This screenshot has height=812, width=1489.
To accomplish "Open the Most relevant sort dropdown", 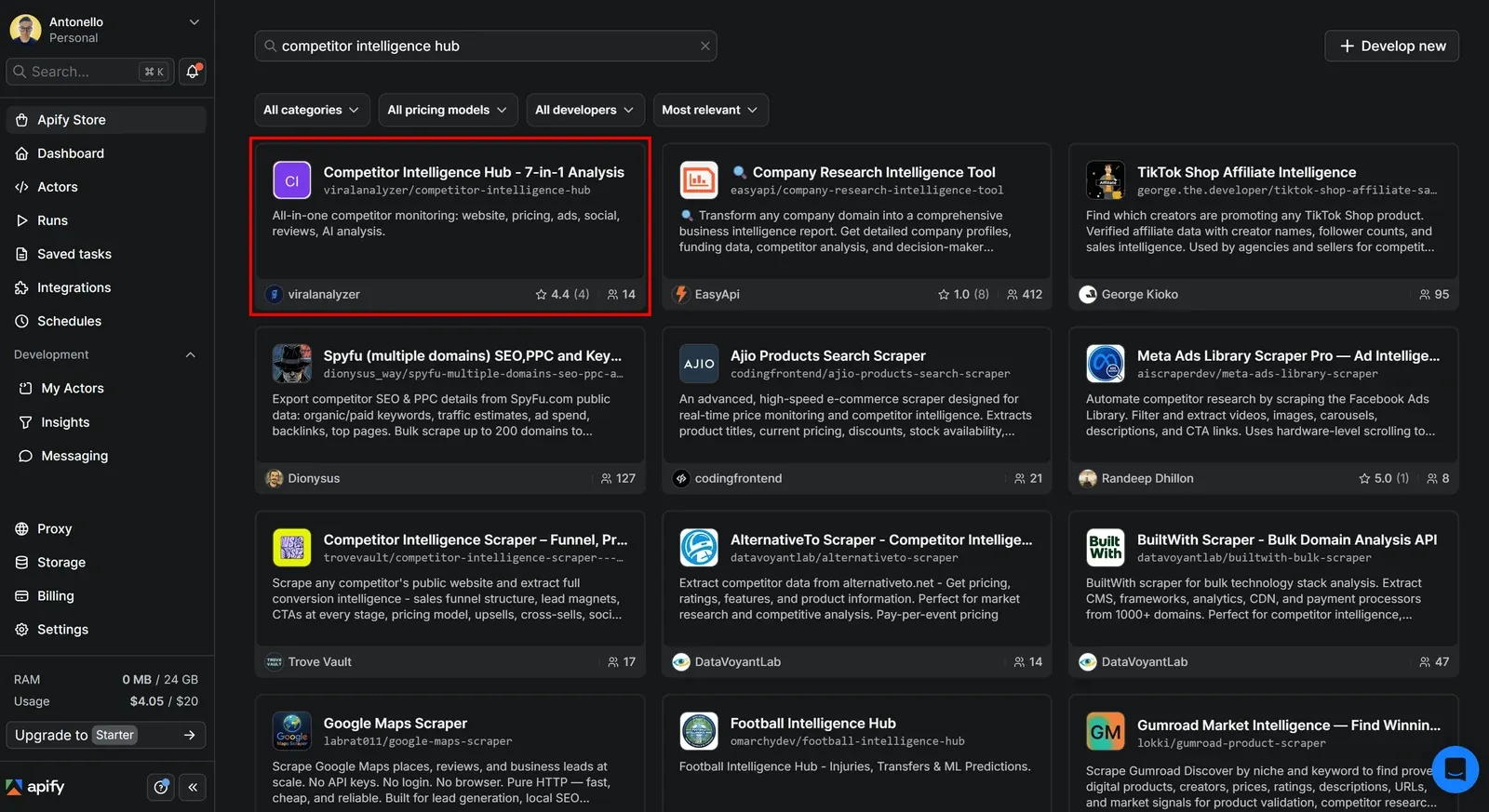I will 710,110.
